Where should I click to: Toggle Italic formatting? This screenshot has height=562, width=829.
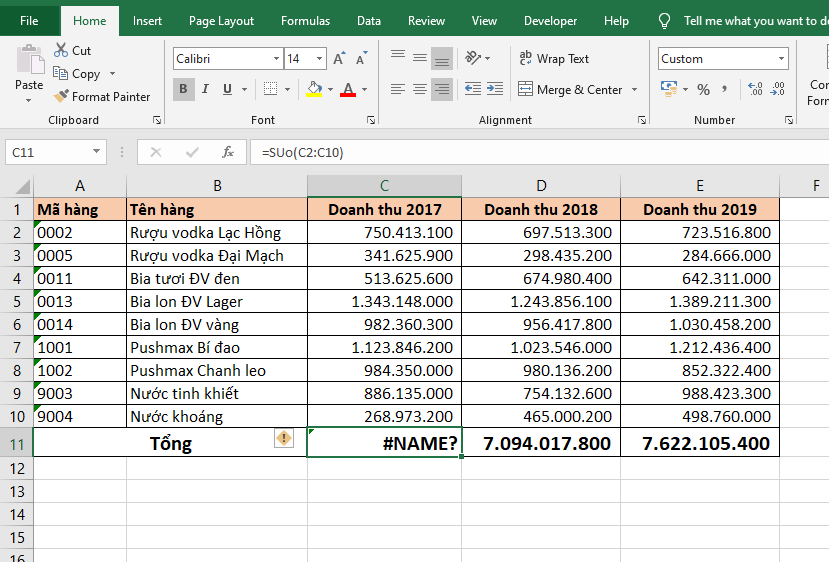(x=206, y=90)
